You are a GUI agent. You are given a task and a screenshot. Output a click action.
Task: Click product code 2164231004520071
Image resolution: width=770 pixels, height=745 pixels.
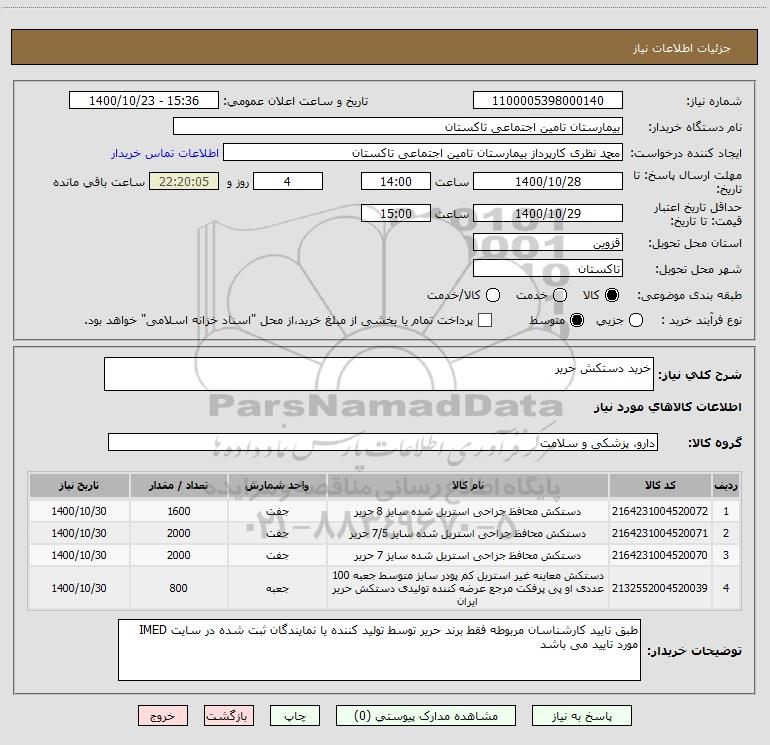coord(660,533)
